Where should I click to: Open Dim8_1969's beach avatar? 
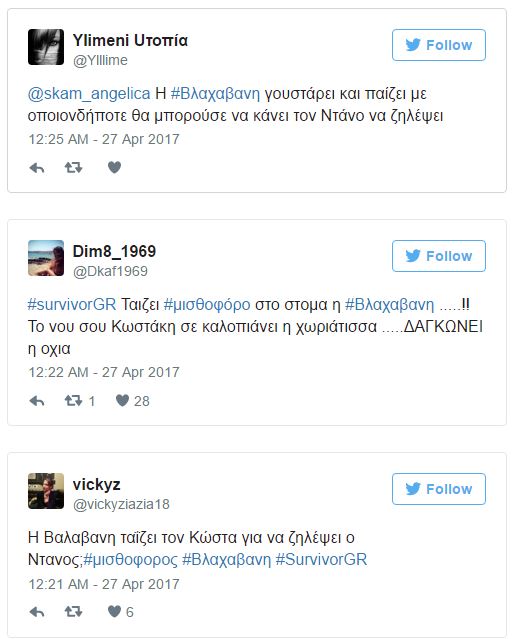(x=46, y=258)
